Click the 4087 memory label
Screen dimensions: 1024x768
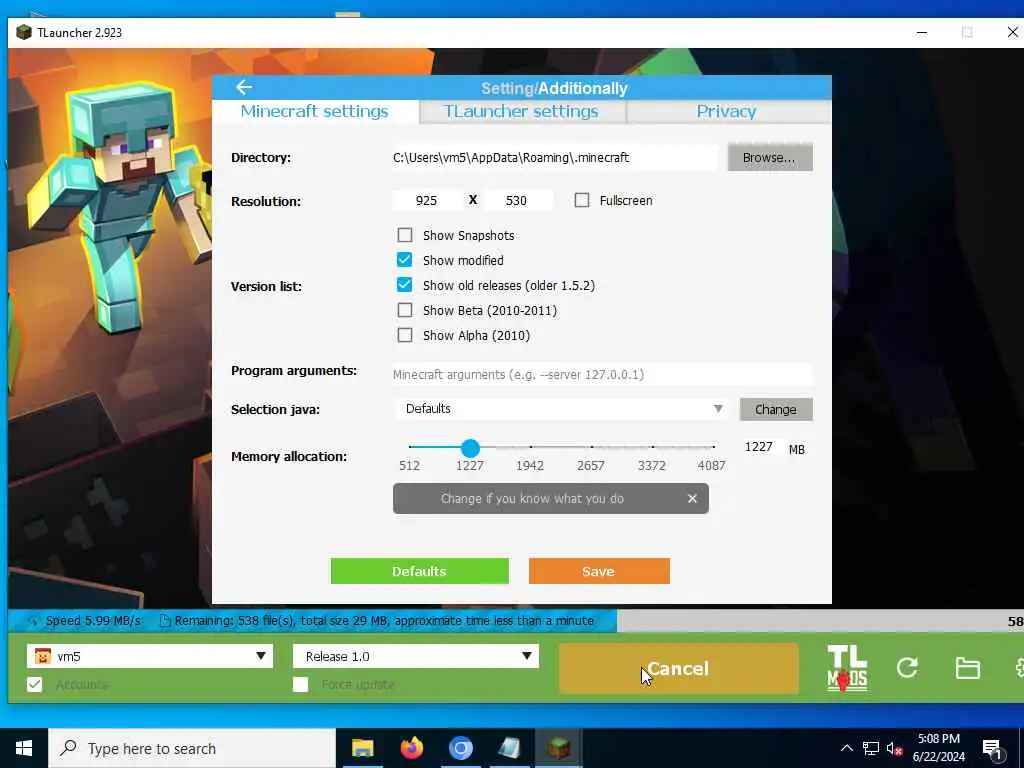click(711, 466)
